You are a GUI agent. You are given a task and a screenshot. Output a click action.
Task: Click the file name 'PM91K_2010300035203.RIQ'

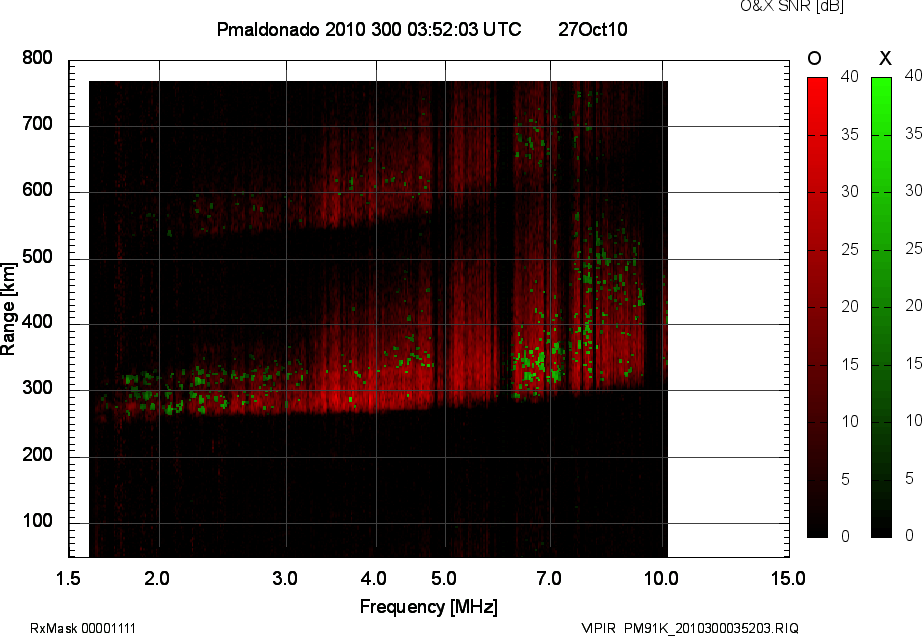click(711, 628)
